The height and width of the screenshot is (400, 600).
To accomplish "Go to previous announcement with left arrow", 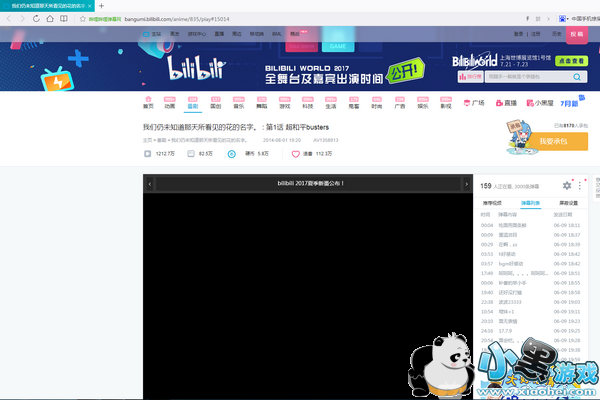I will click(149, 184).
